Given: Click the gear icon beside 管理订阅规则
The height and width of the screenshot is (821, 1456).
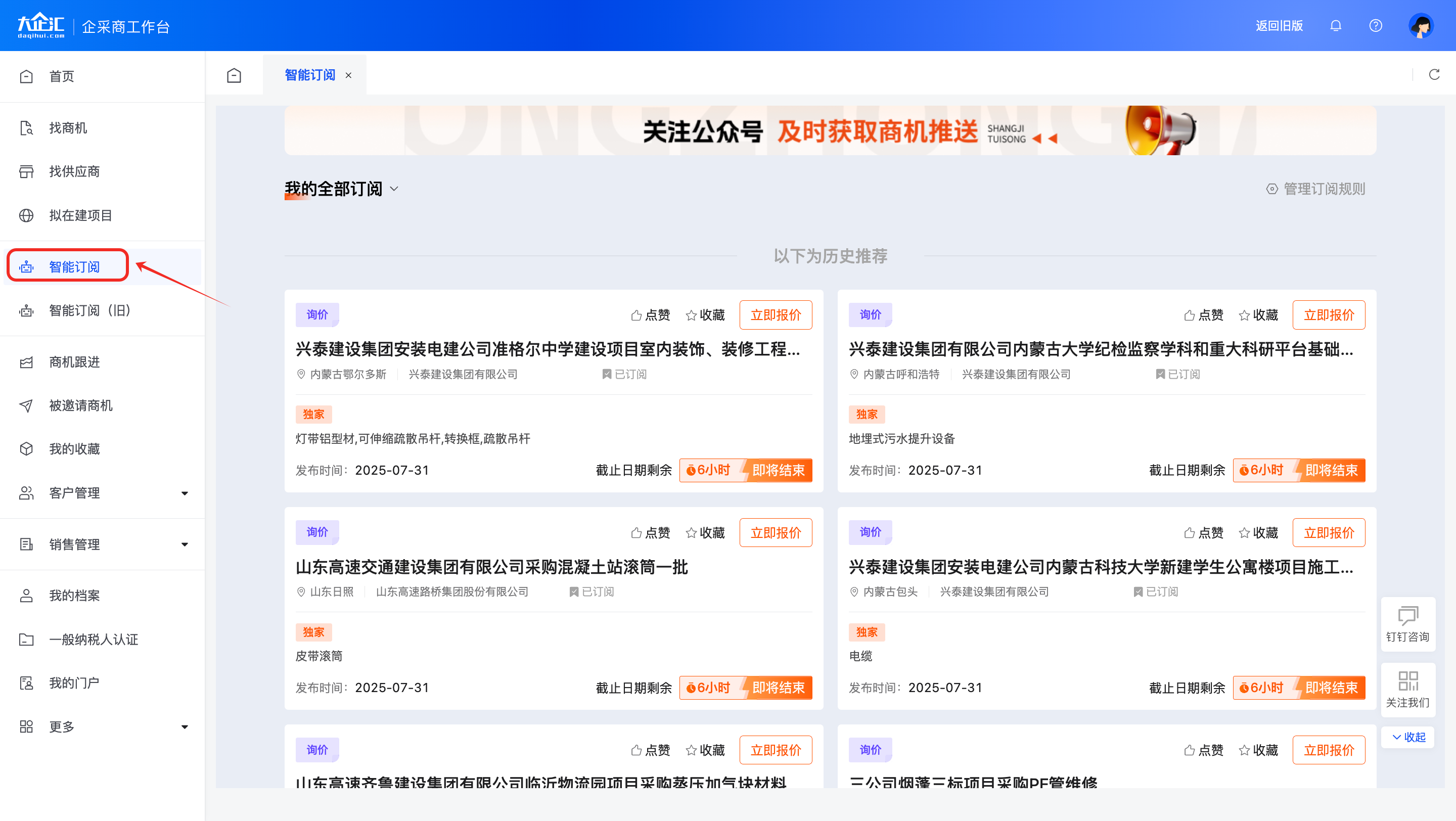Looking at the screenshot, I should pyautogui.click(x=1272, y=189).
